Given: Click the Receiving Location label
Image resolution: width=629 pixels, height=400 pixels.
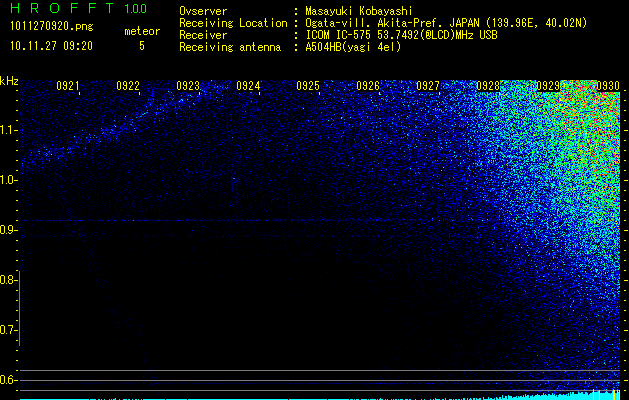Looking at the screenshot, I should coord(233,23).
